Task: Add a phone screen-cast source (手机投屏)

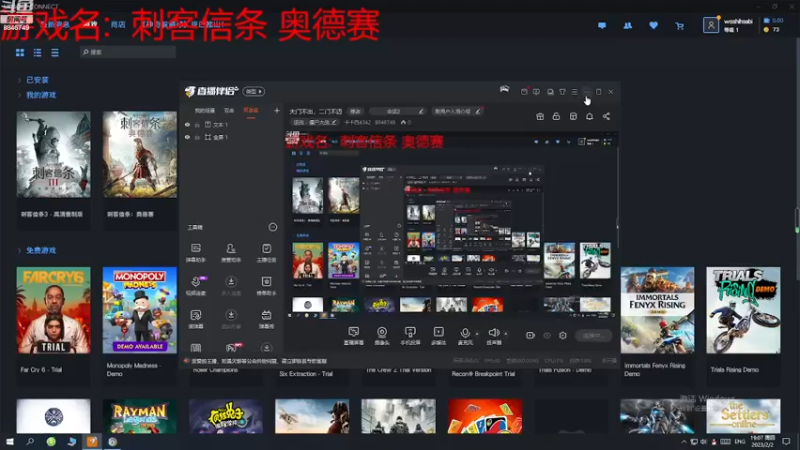Action: pos(410,336)
